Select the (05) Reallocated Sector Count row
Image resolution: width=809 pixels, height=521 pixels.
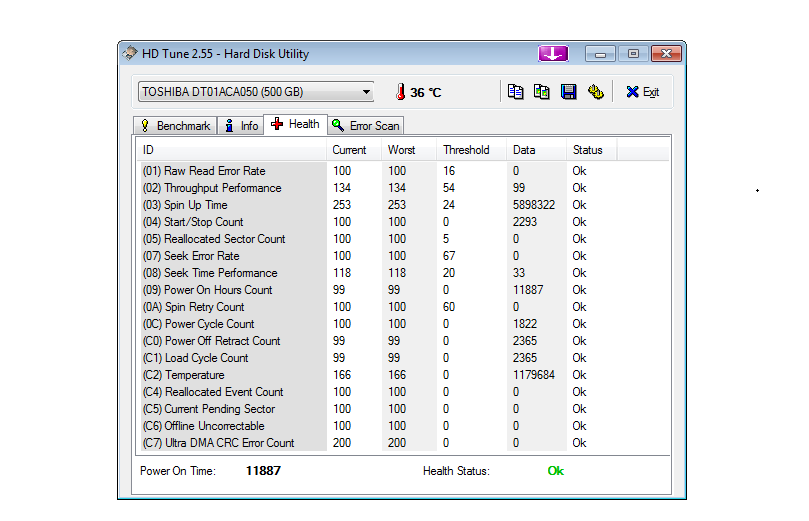(x=379, y=239)
